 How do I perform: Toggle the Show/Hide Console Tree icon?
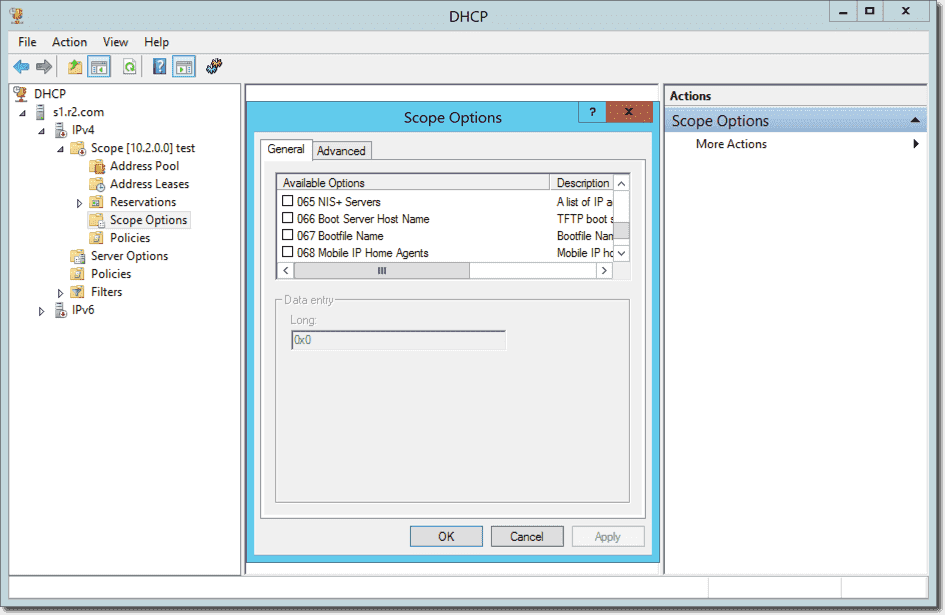(x=97, y=66)
